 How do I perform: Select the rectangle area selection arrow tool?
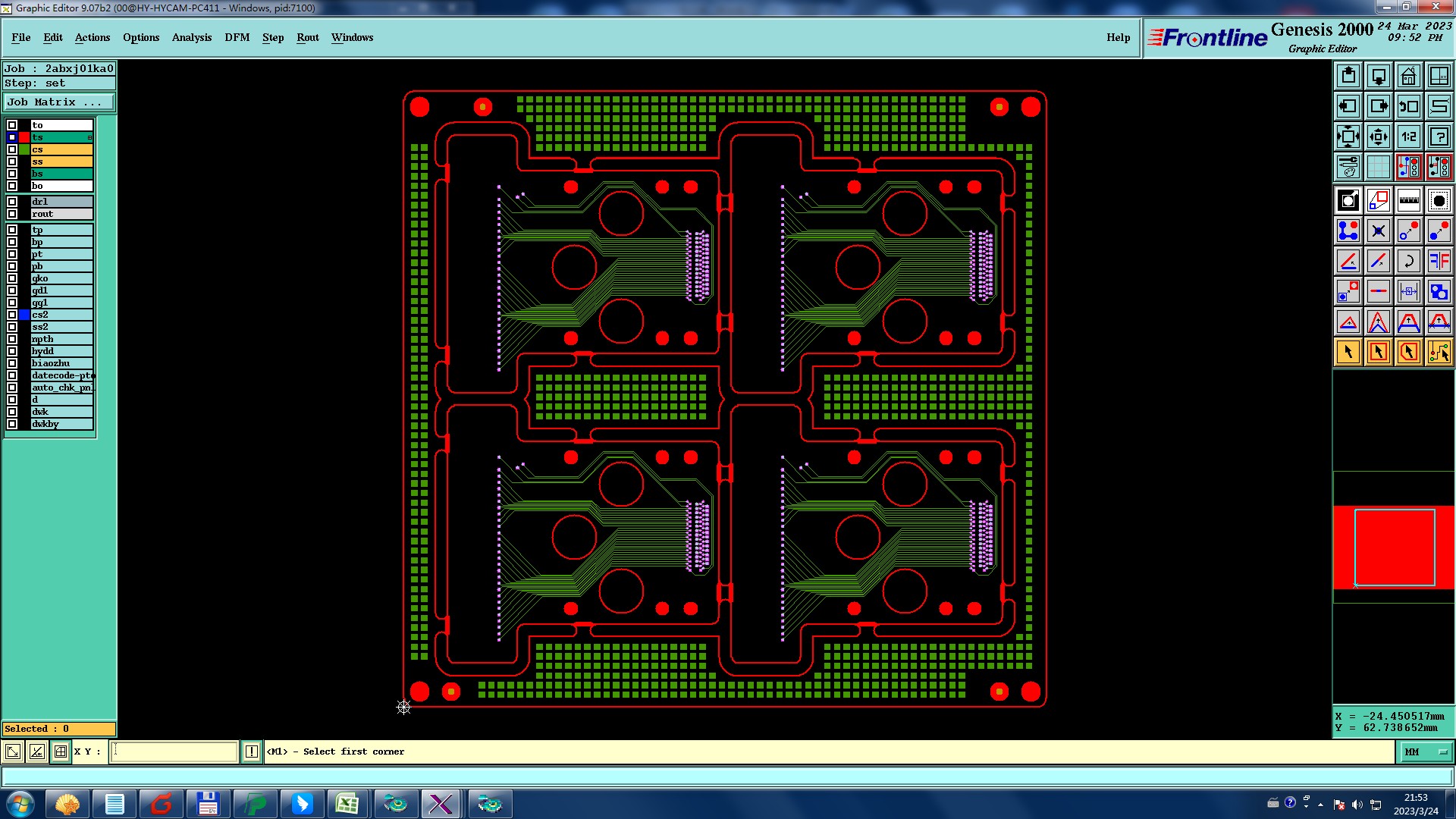click(x=1378, y=352)
